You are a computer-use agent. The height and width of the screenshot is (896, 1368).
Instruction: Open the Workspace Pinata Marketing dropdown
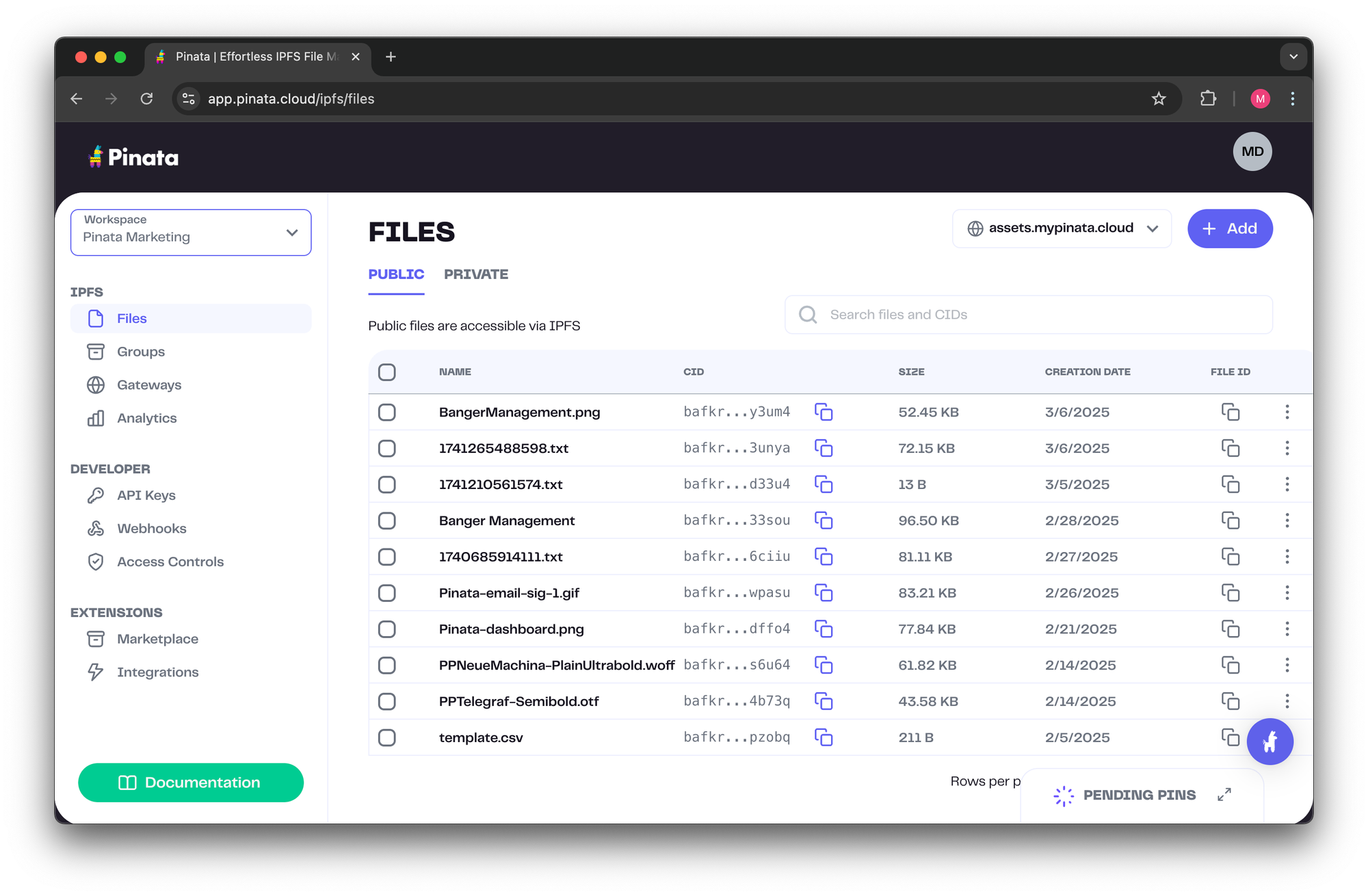pos(191,233)
